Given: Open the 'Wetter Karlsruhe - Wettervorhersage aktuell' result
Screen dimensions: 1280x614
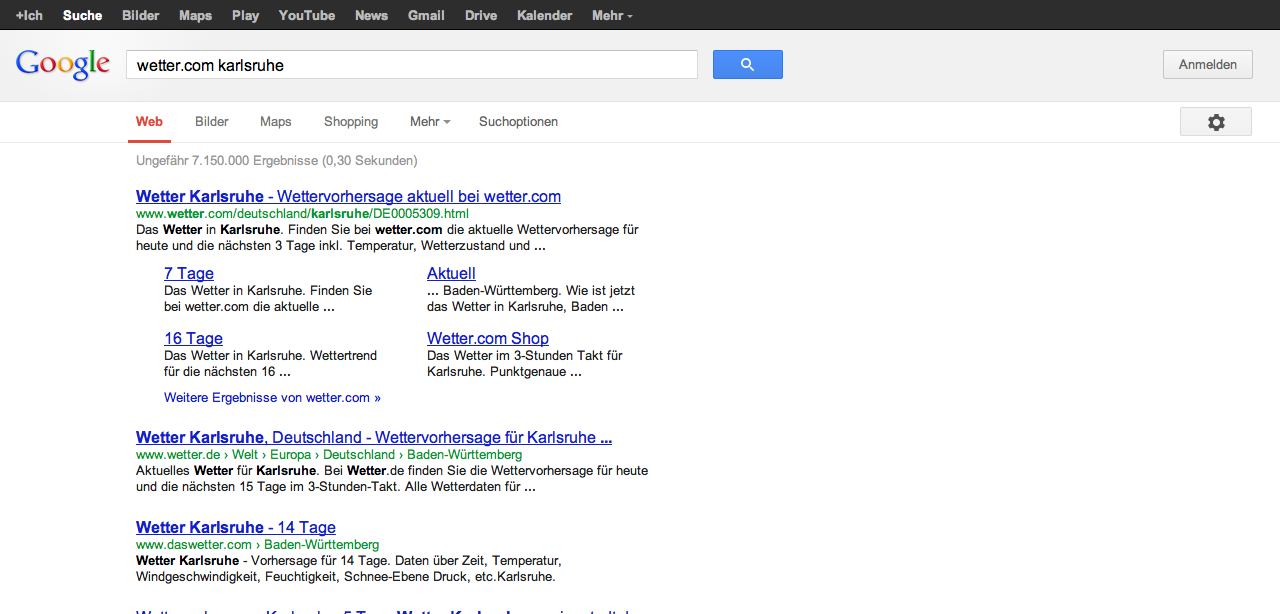Looking at the screenshot, I should pyautogui.click(x=348, y=196).
